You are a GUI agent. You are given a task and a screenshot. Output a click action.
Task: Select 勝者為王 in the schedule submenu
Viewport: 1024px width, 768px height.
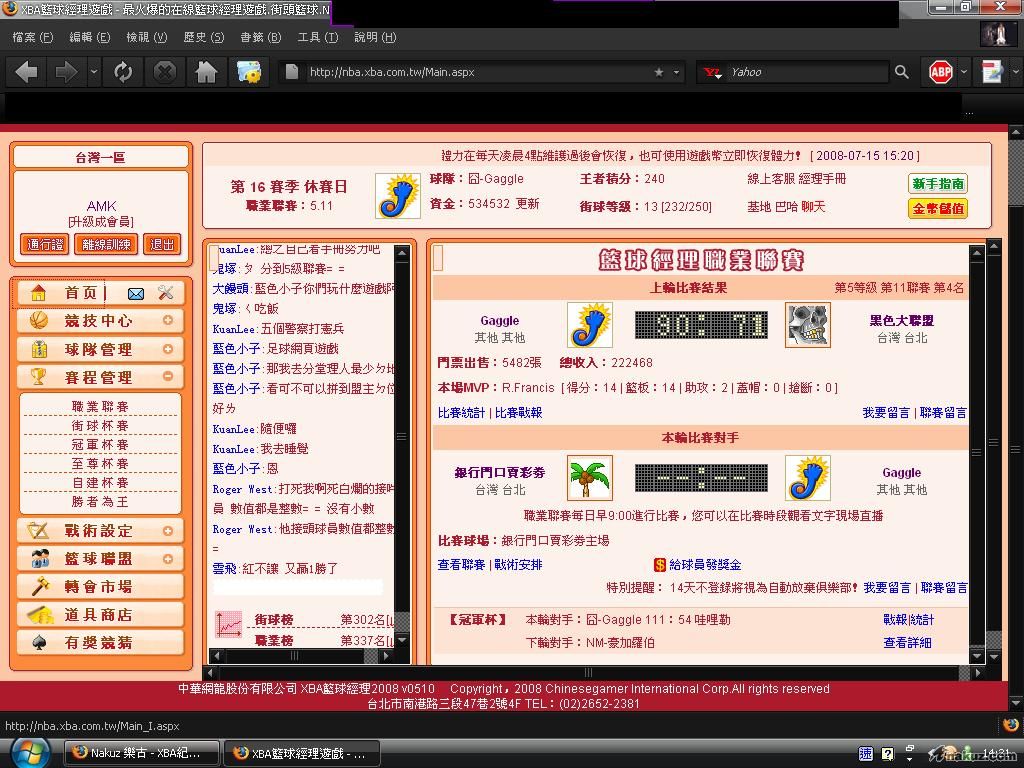click(100, 502)
